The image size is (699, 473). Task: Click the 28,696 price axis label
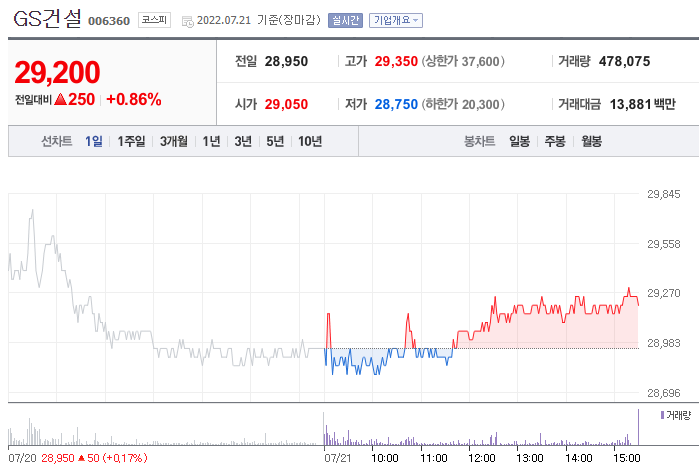click(x=664, y=393)
